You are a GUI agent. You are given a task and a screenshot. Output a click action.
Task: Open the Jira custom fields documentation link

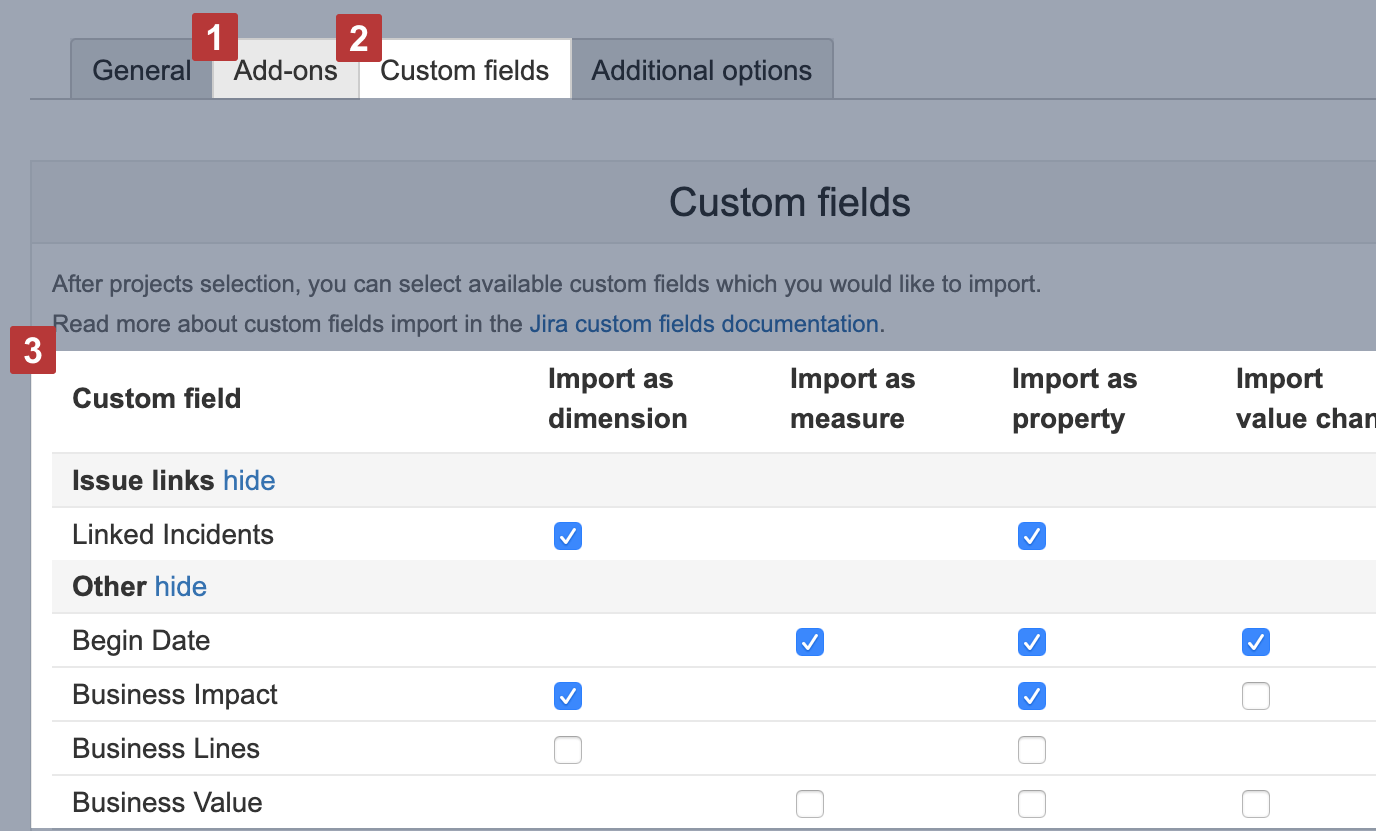coord(703,324)
